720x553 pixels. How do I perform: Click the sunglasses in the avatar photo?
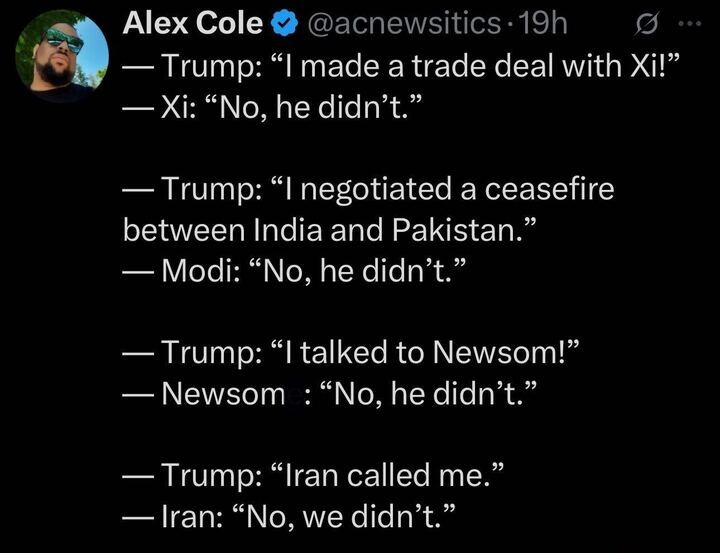(x=63, y=42)
